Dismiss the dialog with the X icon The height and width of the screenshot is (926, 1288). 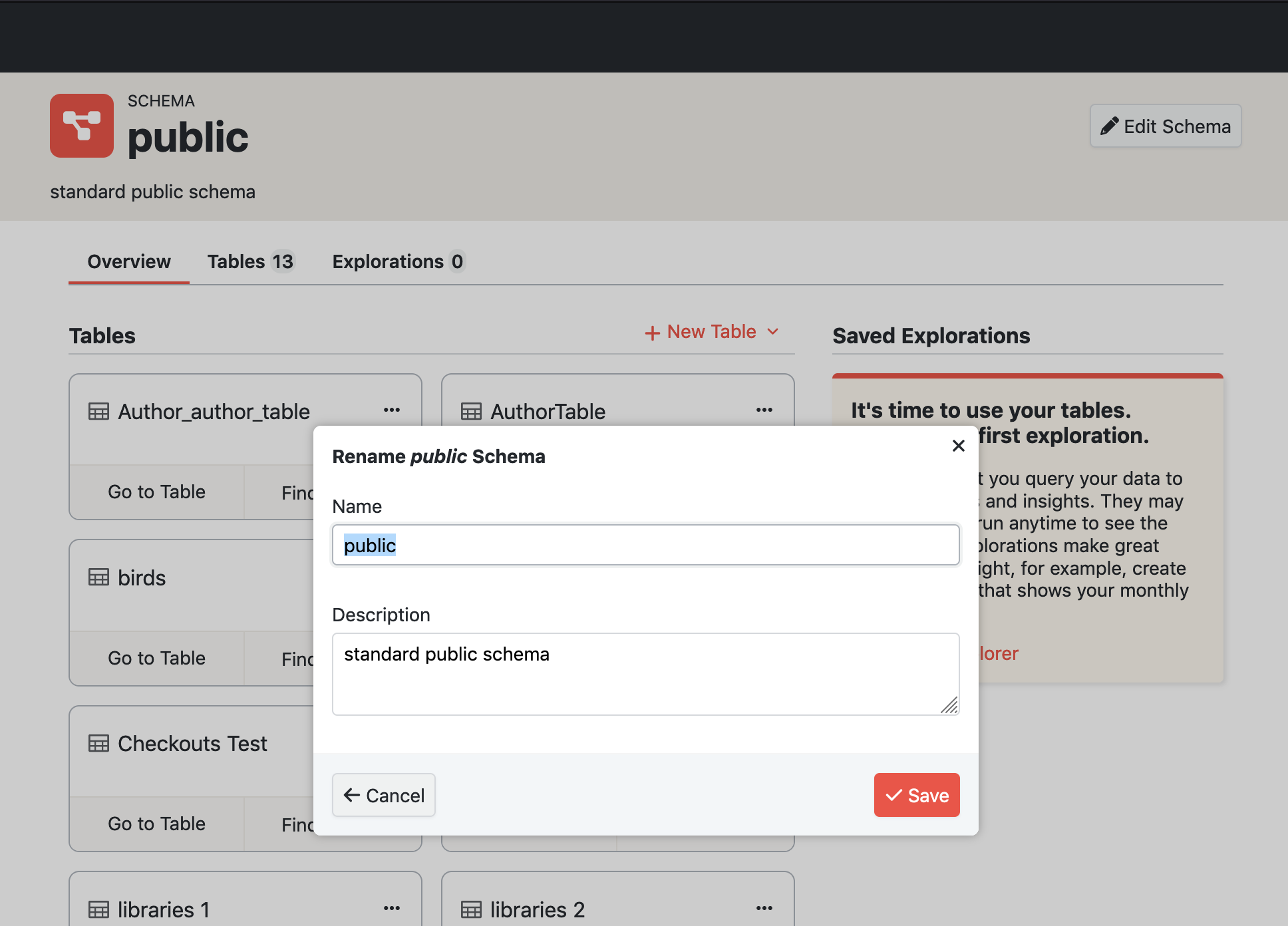[958, 446]
